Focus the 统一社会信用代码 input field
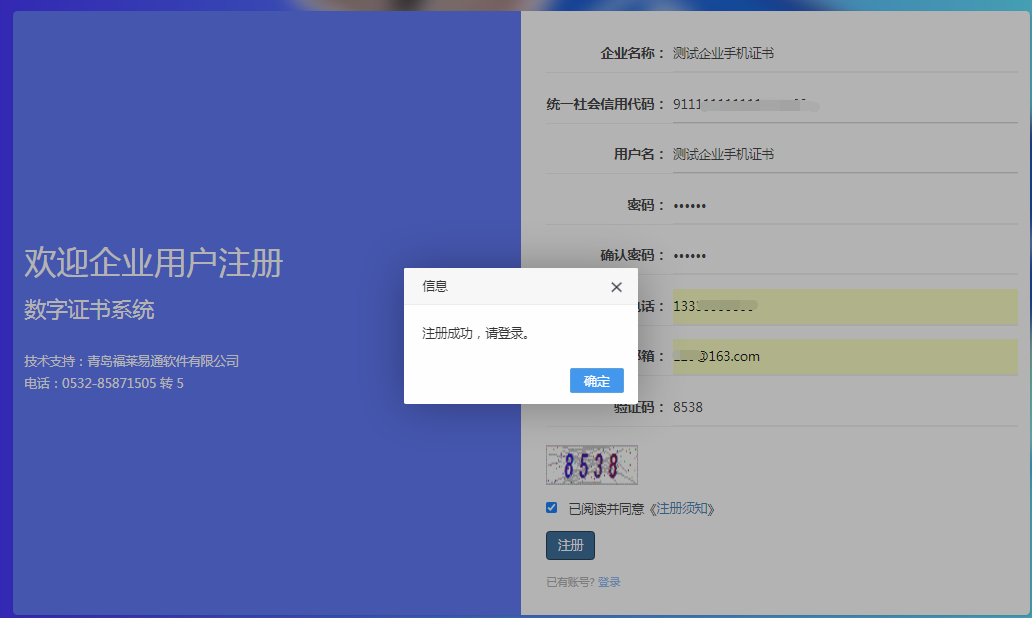Image resolution: width=1032 pixels, height=618 pixels. pyautogui.click(x=844, y=105)
